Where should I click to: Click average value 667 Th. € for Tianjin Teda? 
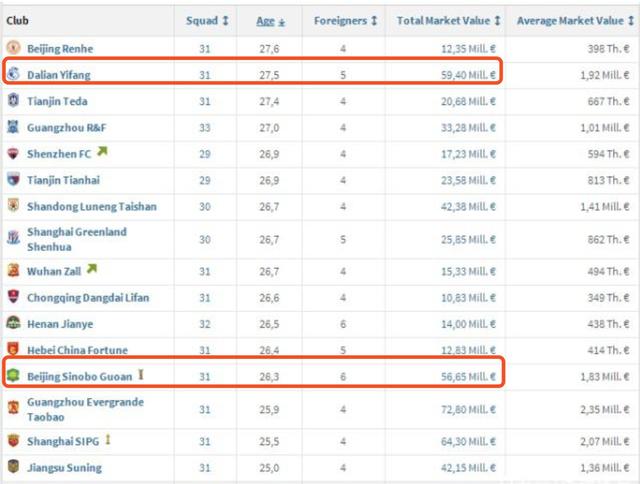(x=609, y=101)
